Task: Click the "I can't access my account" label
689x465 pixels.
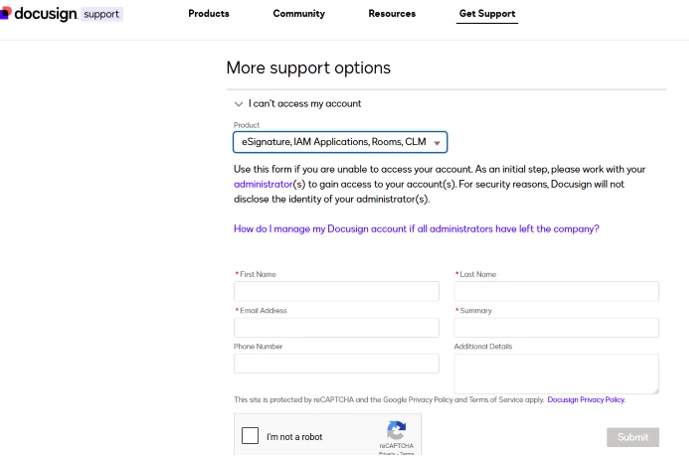Action: [x=305, y=104]
